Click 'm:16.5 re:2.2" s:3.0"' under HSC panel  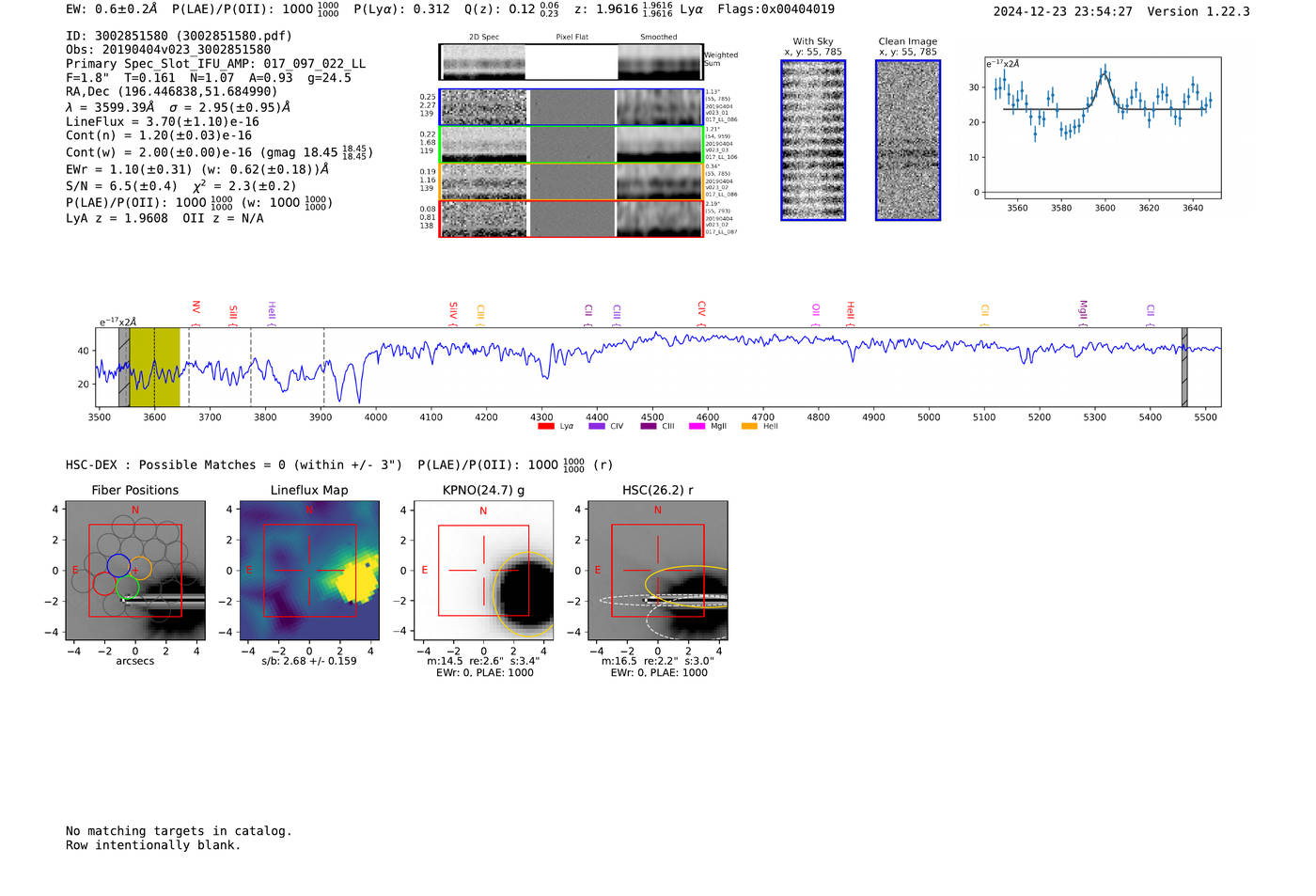tap(658, 661)
